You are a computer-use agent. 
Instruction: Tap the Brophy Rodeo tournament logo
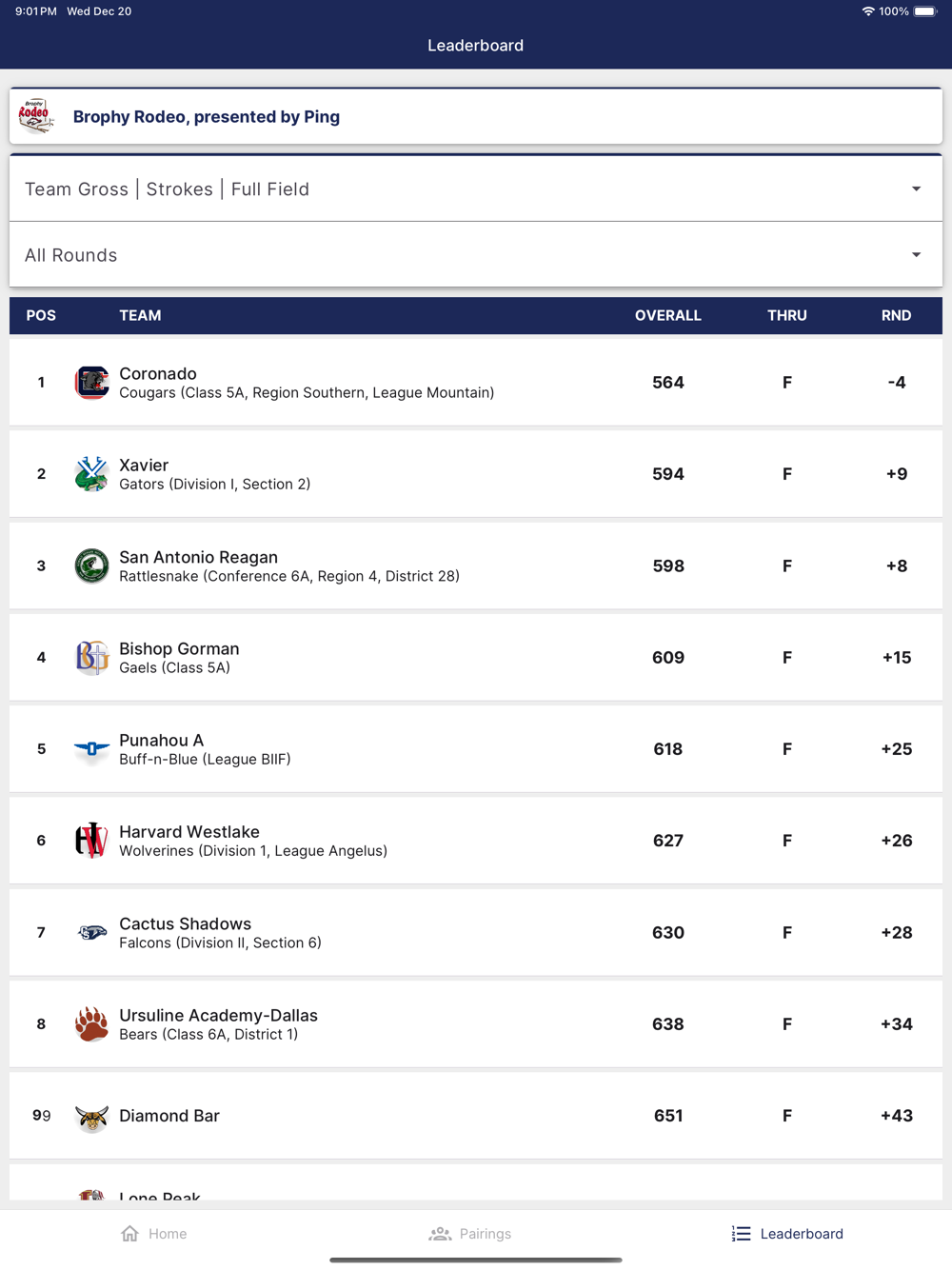tap(35, 116)
